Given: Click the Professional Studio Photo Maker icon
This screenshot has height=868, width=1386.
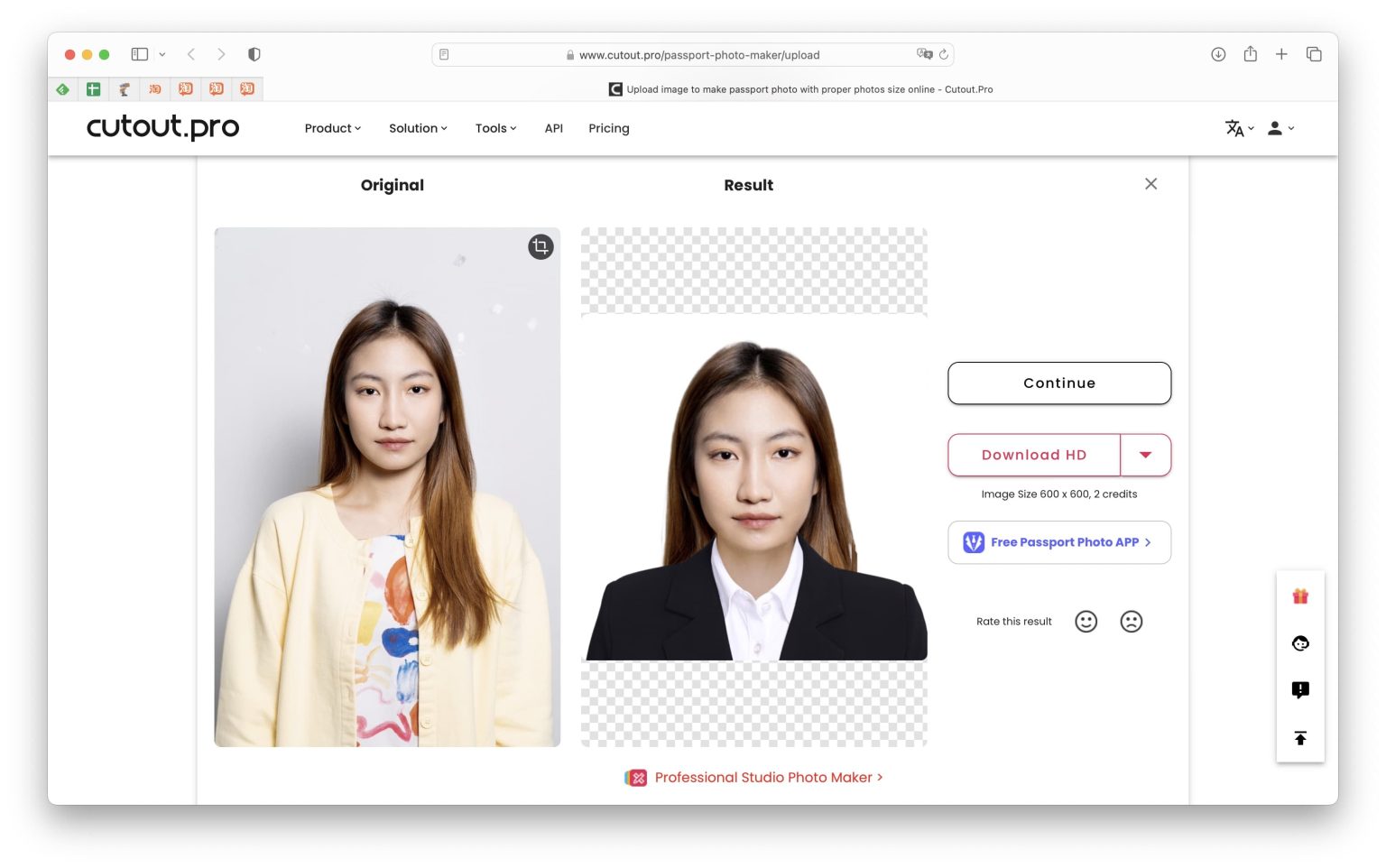Looking at the screenshot, I should coord(636,777).
